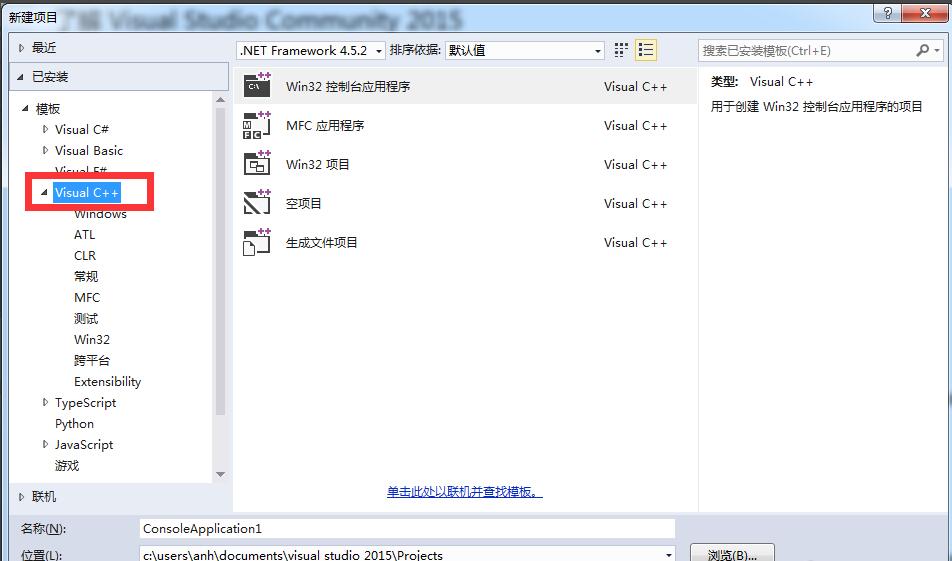
Task: Click the template tree scrollbar thumb
Action: point(220,261)
